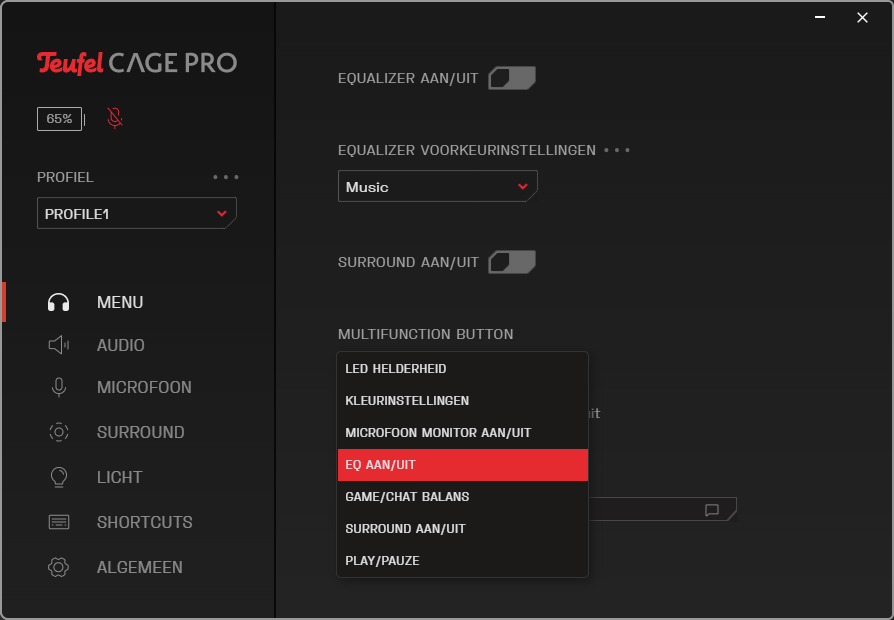Select the highlighted EQ AAN/UIT option

(462, 465)
